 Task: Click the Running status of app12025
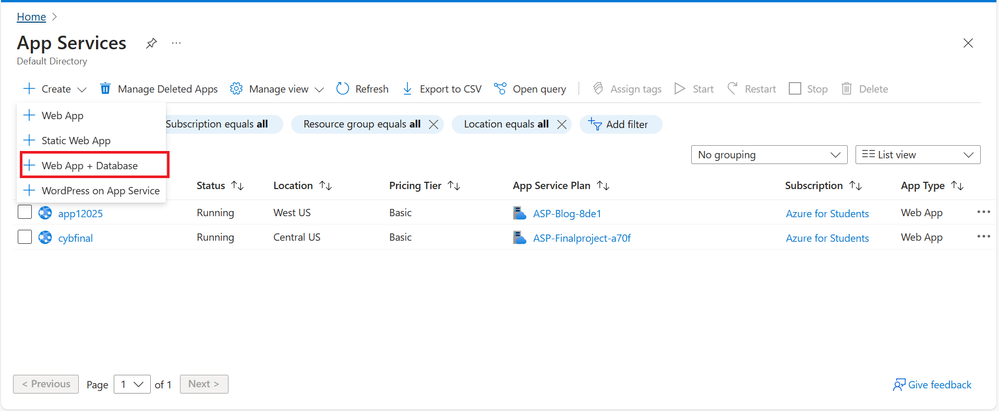pyautogui.click(x=215, y=213)
